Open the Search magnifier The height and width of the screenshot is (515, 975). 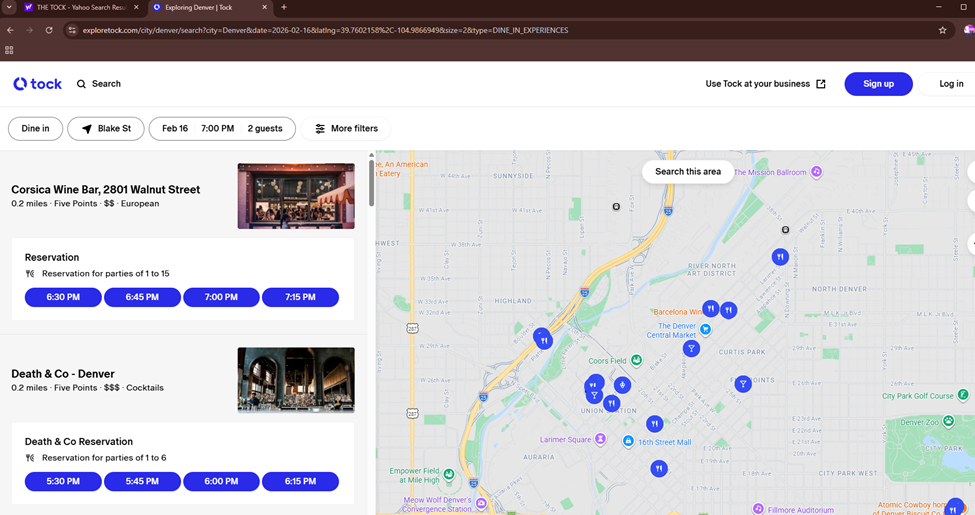pyautogui.click(x=81, y=84)
